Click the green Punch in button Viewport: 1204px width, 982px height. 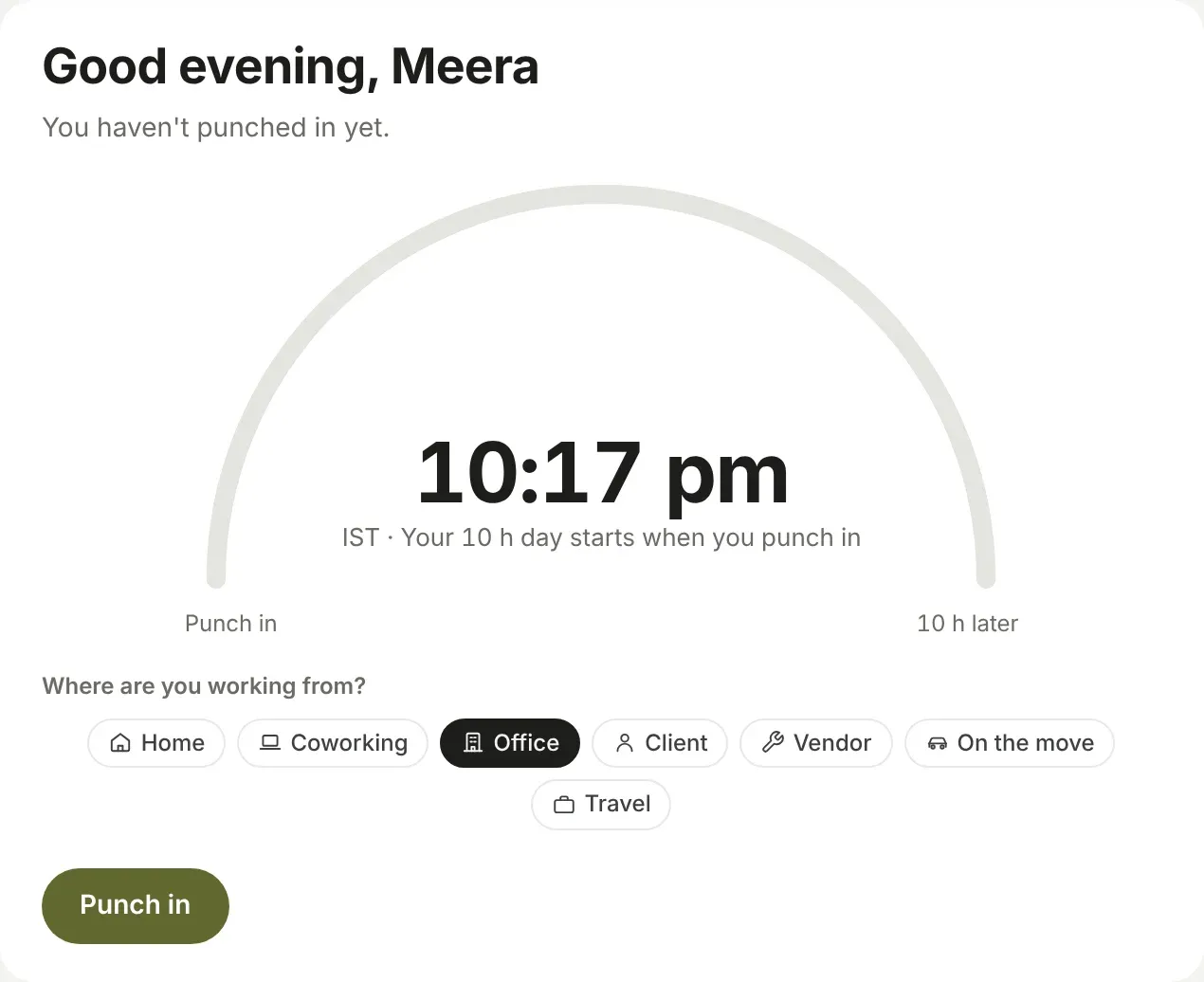(136, 906)
